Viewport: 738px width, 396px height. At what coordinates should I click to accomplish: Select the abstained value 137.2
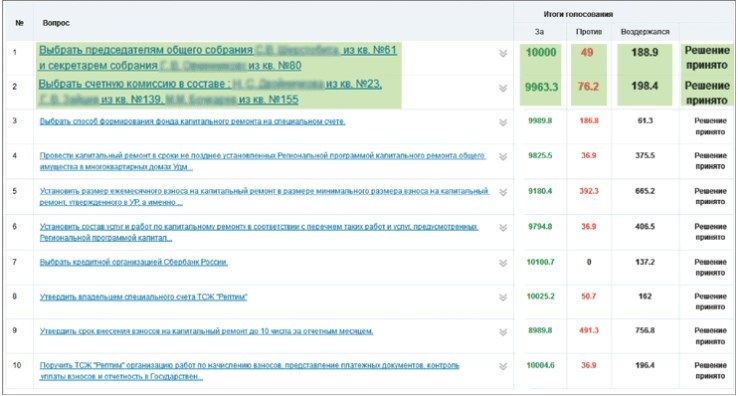(645, 262)
